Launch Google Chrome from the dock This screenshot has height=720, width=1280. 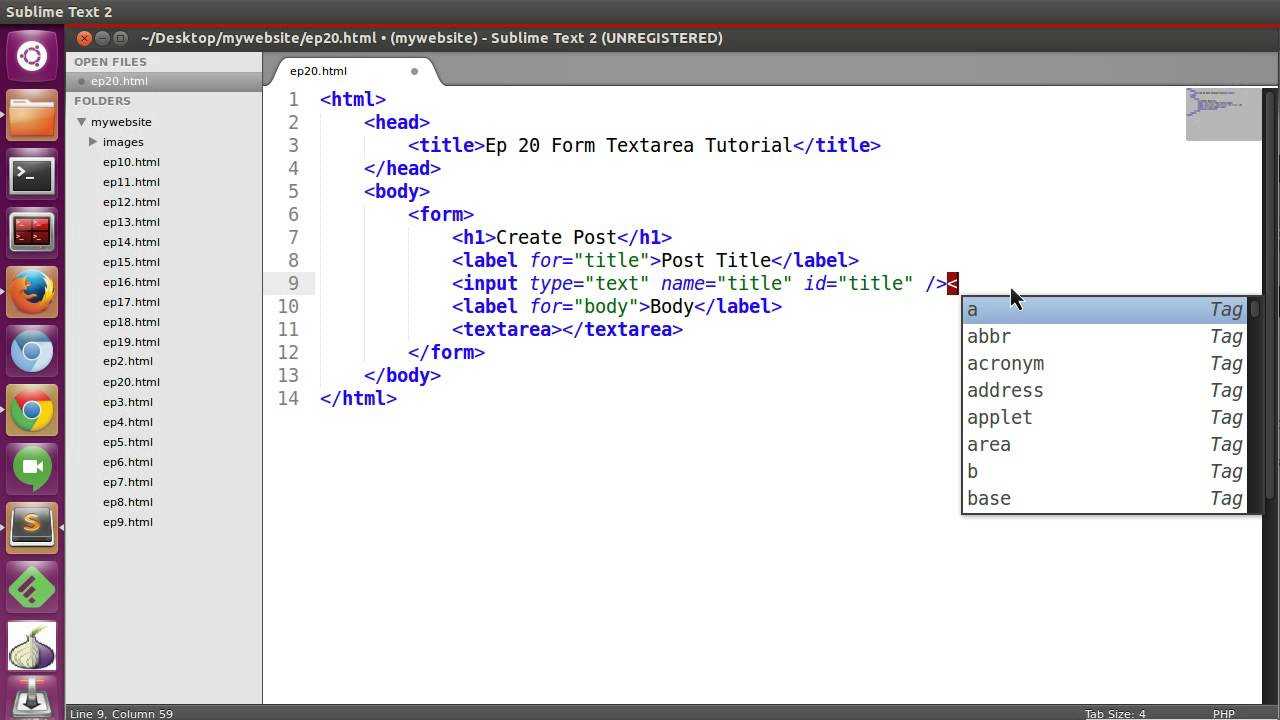(x=32, y=410)
